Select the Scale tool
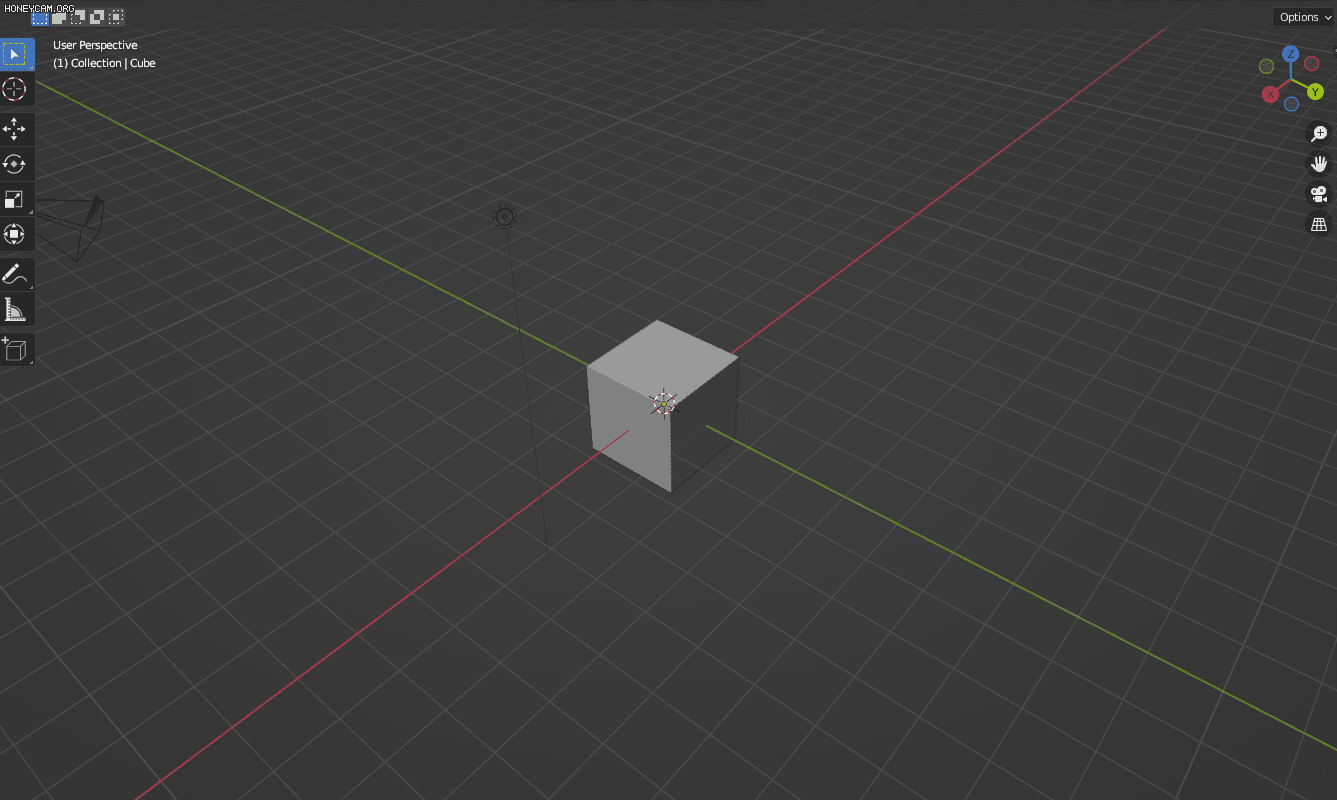1337x800 pixels. pyautogui.click(x=16, y=199)
